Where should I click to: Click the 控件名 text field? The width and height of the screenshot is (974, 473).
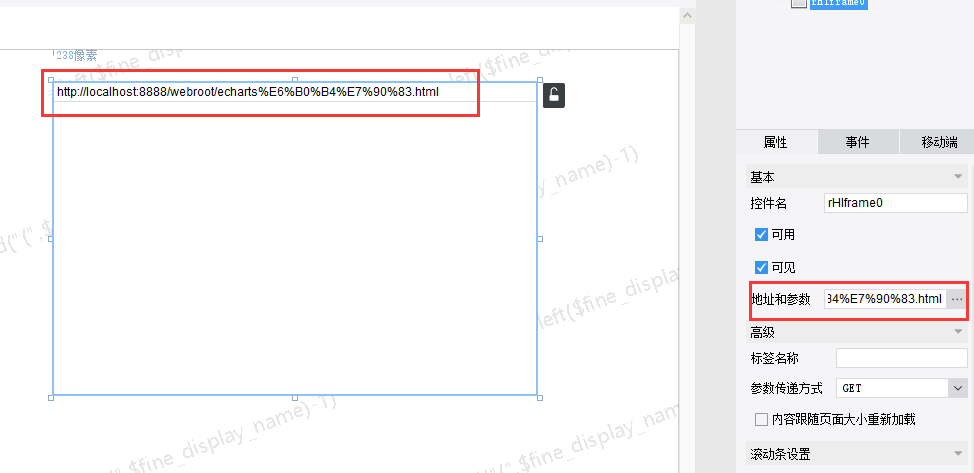pyautogui.click(x=896, y=203)
